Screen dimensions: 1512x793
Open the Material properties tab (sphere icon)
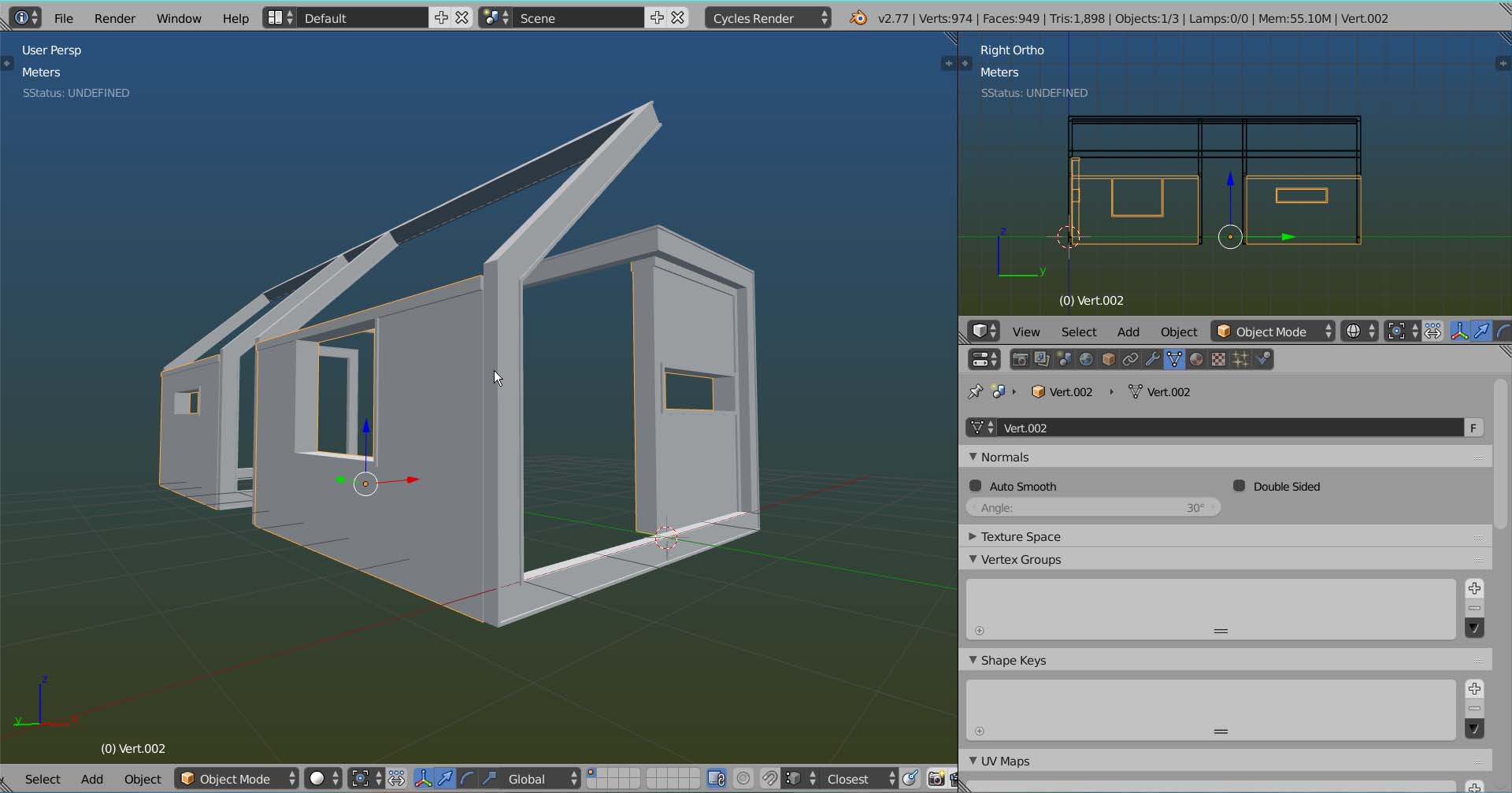[1196, 359]
